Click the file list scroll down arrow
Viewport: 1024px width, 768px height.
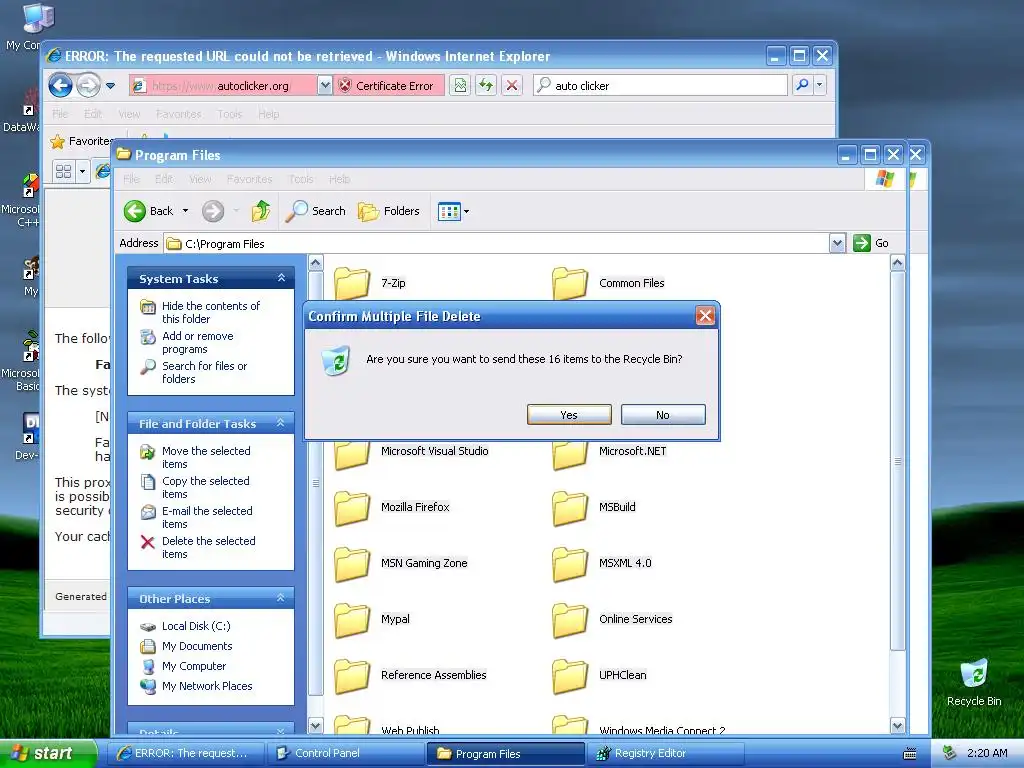897,726
